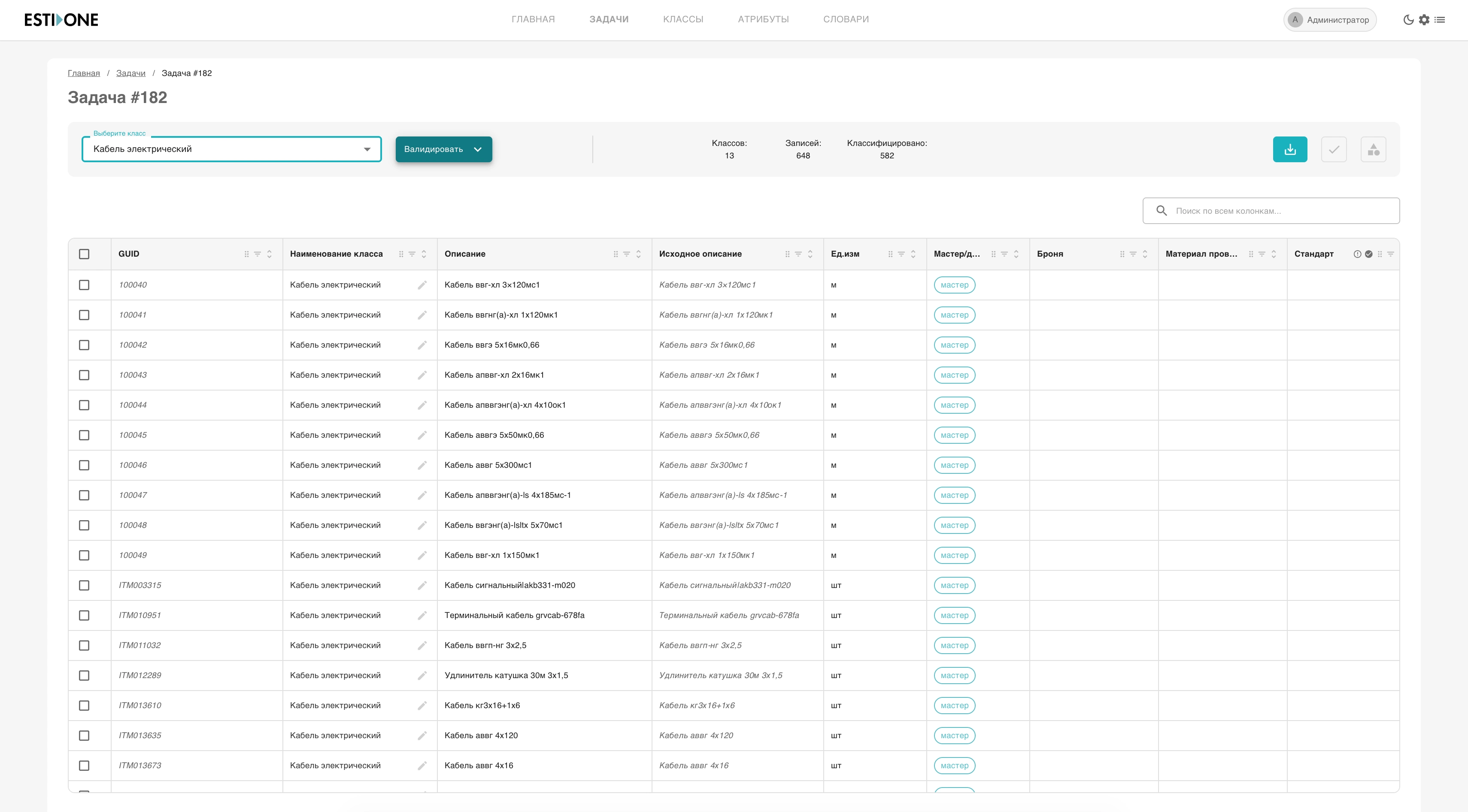Open settings gear icon in header
Image resolution: width=1468 pixels, height=812 pixels.
point(1424,20)
